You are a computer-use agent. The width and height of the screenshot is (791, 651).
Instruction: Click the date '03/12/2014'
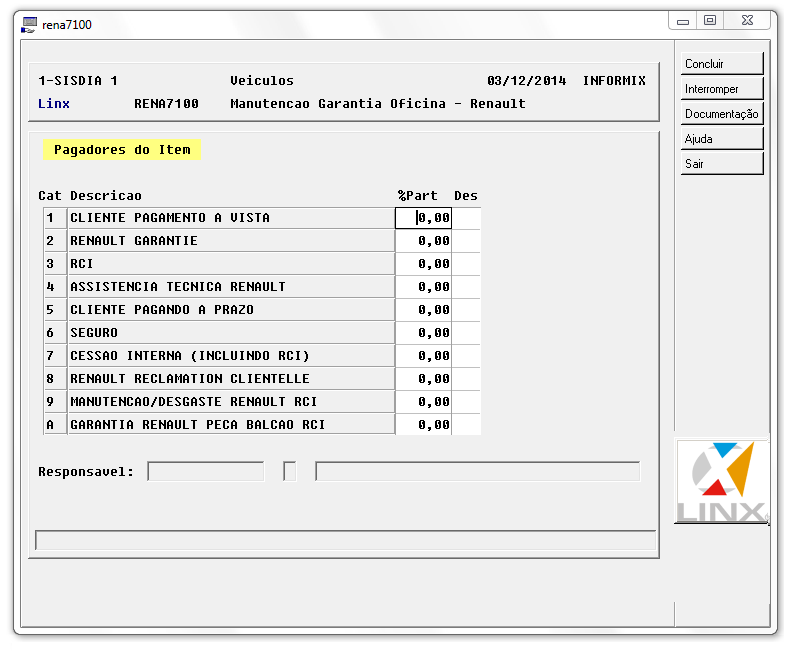point(527,81)
